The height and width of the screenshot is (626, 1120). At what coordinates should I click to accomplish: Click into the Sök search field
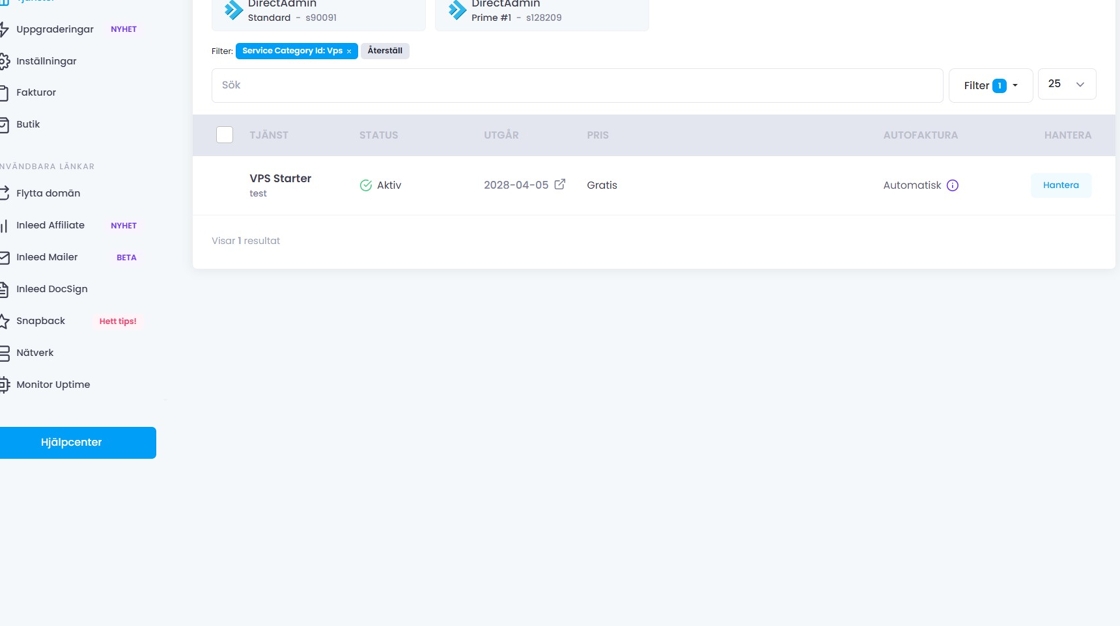[x=576, y=86]
